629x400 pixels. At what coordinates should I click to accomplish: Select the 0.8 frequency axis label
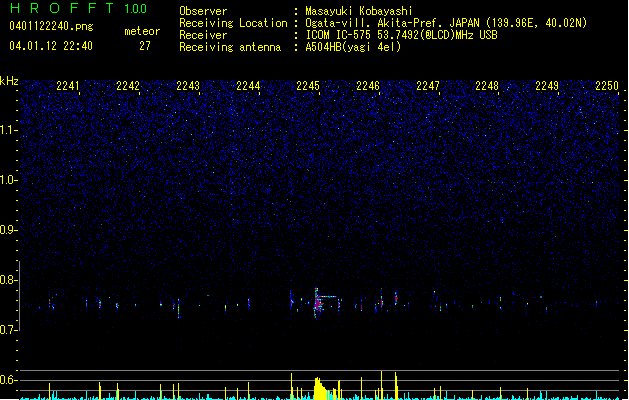point(8,280)
